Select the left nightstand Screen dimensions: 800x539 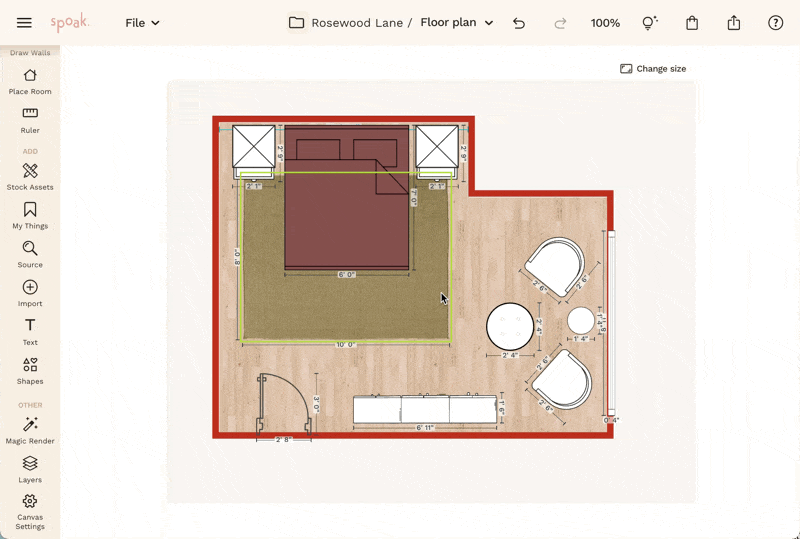pos(254,152)
